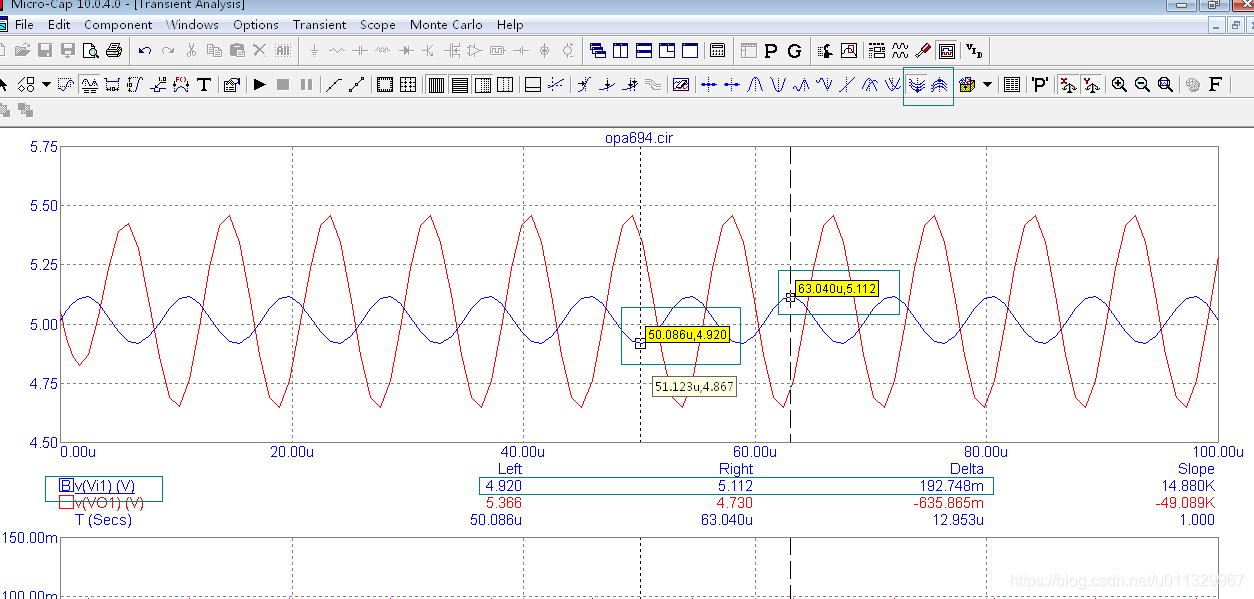
Task: Click the plot title opa694.cir
Action: 639,138
